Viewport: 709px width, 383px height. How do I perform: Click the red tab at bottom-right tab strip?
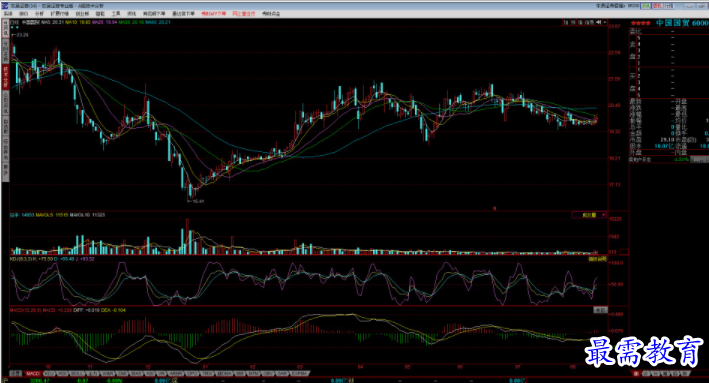pos(636,374)
